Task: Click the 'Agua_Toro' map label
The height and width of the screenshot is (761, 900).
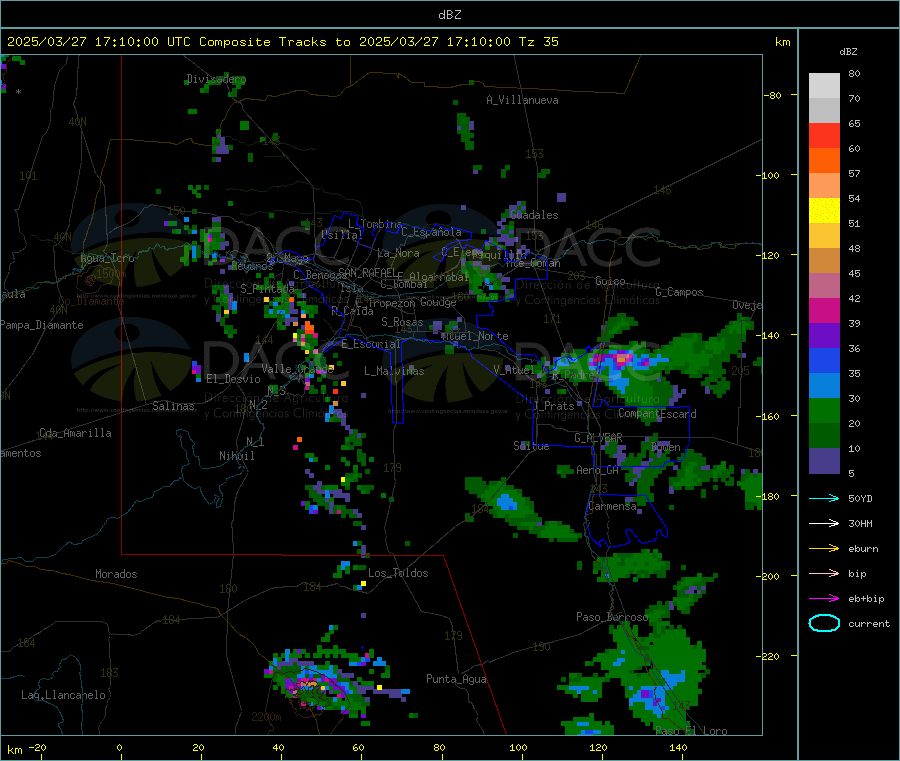Action: 107,258
